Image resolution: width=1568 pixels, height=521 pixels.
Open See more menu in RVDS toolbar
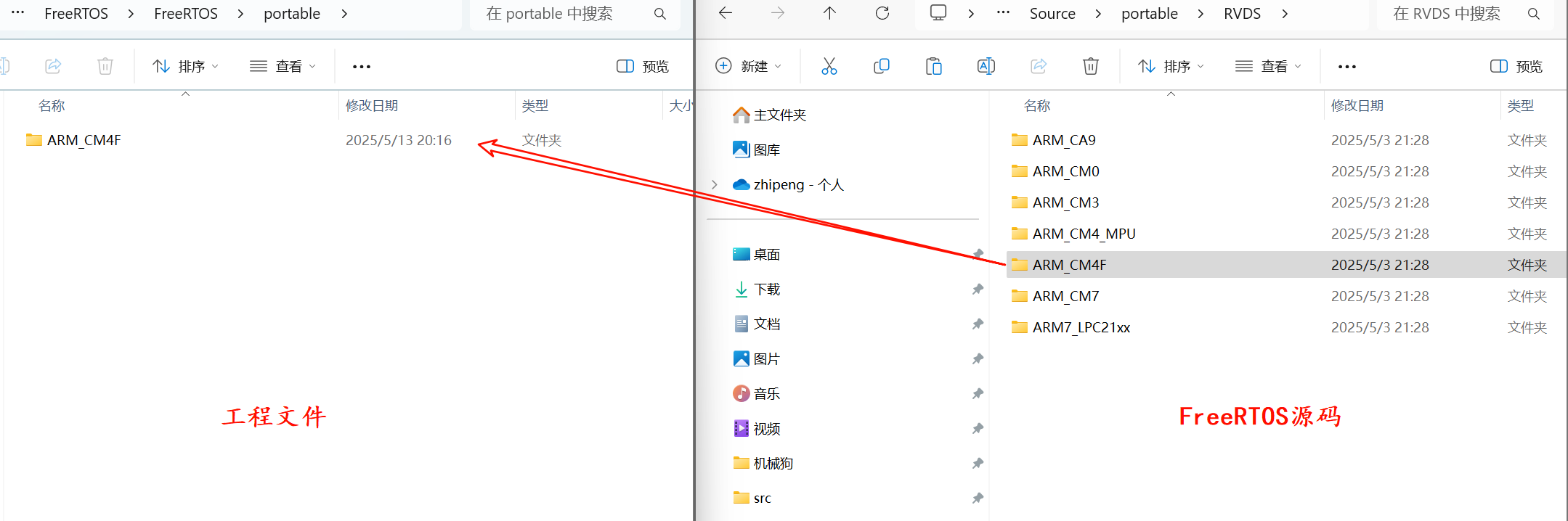point(1347,66)
